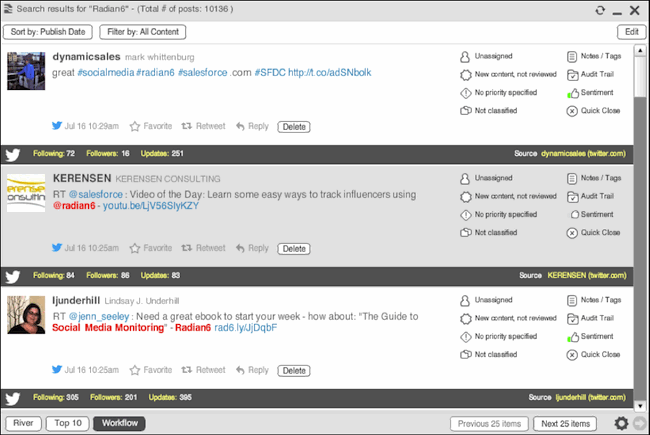Change status of dynamicsales post from not reviewed
Viewport: 650px width, 435px height.
tap(508, 74)
